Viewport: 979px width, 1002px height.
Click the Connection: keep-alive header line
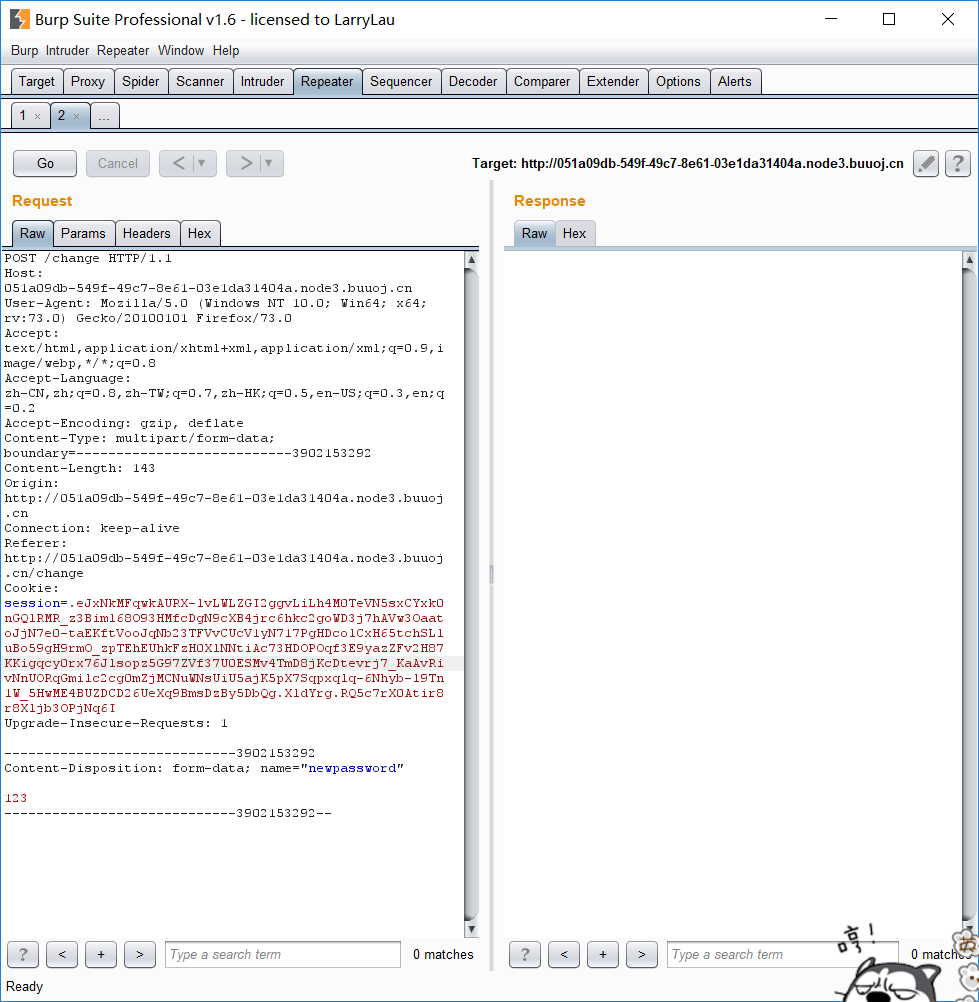point(91,528)
